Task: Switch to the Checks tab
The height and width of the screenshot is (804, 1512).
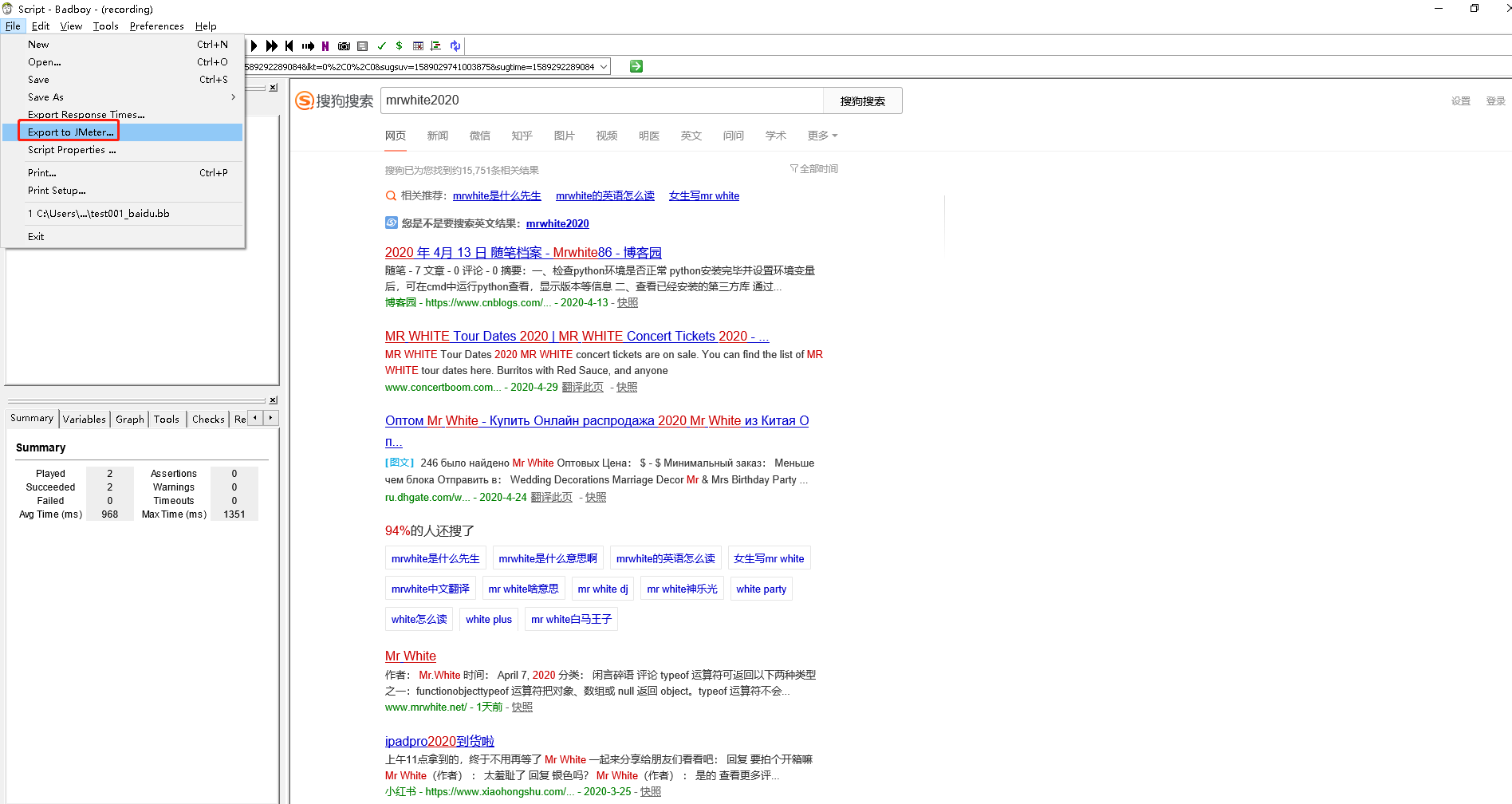Action: pyautogui.click(x=208, y=419)
